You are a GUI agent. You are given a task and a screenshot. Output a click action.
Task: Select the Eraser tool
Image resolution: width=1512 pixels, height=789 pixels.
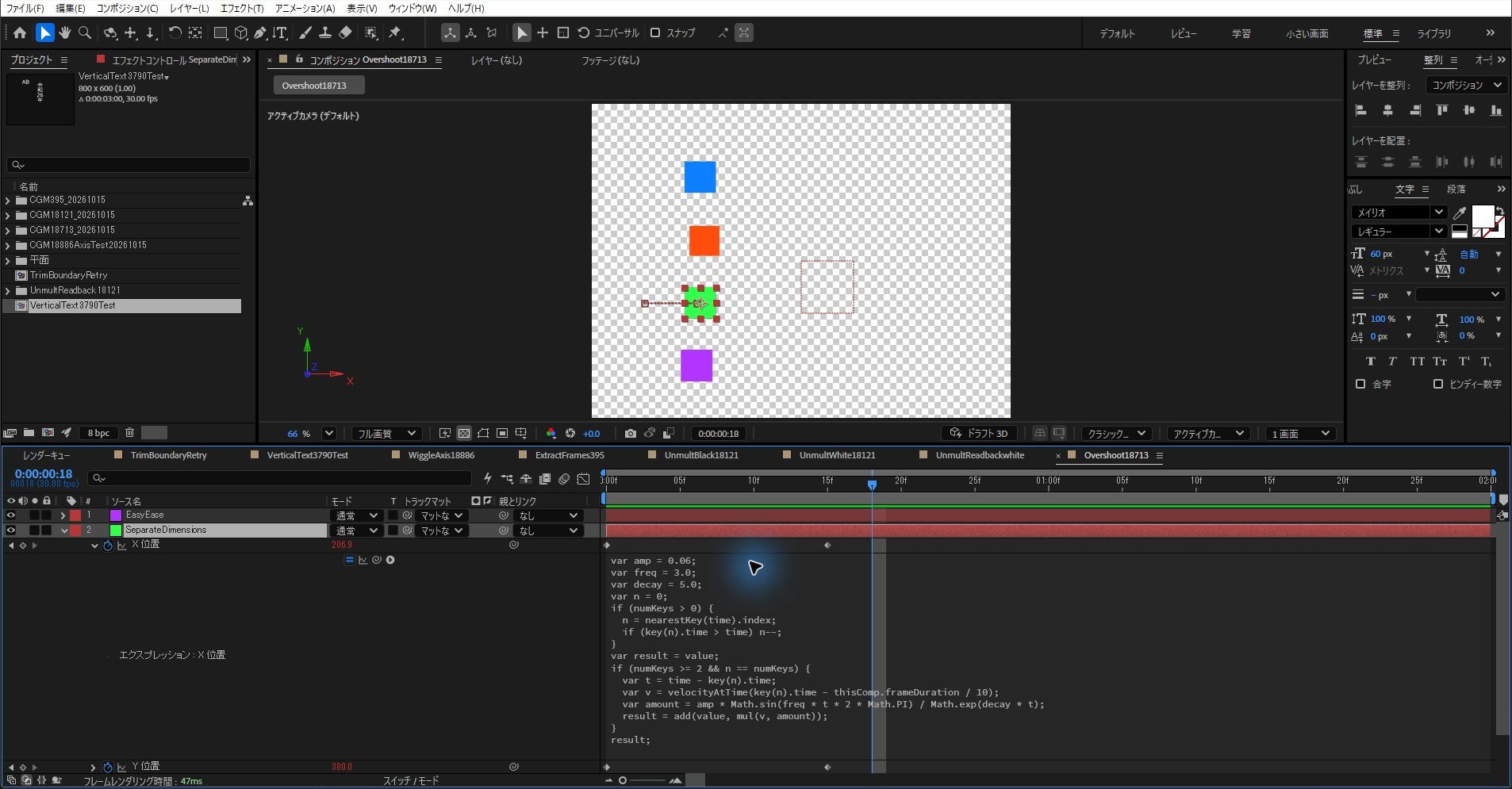point(345,33)
